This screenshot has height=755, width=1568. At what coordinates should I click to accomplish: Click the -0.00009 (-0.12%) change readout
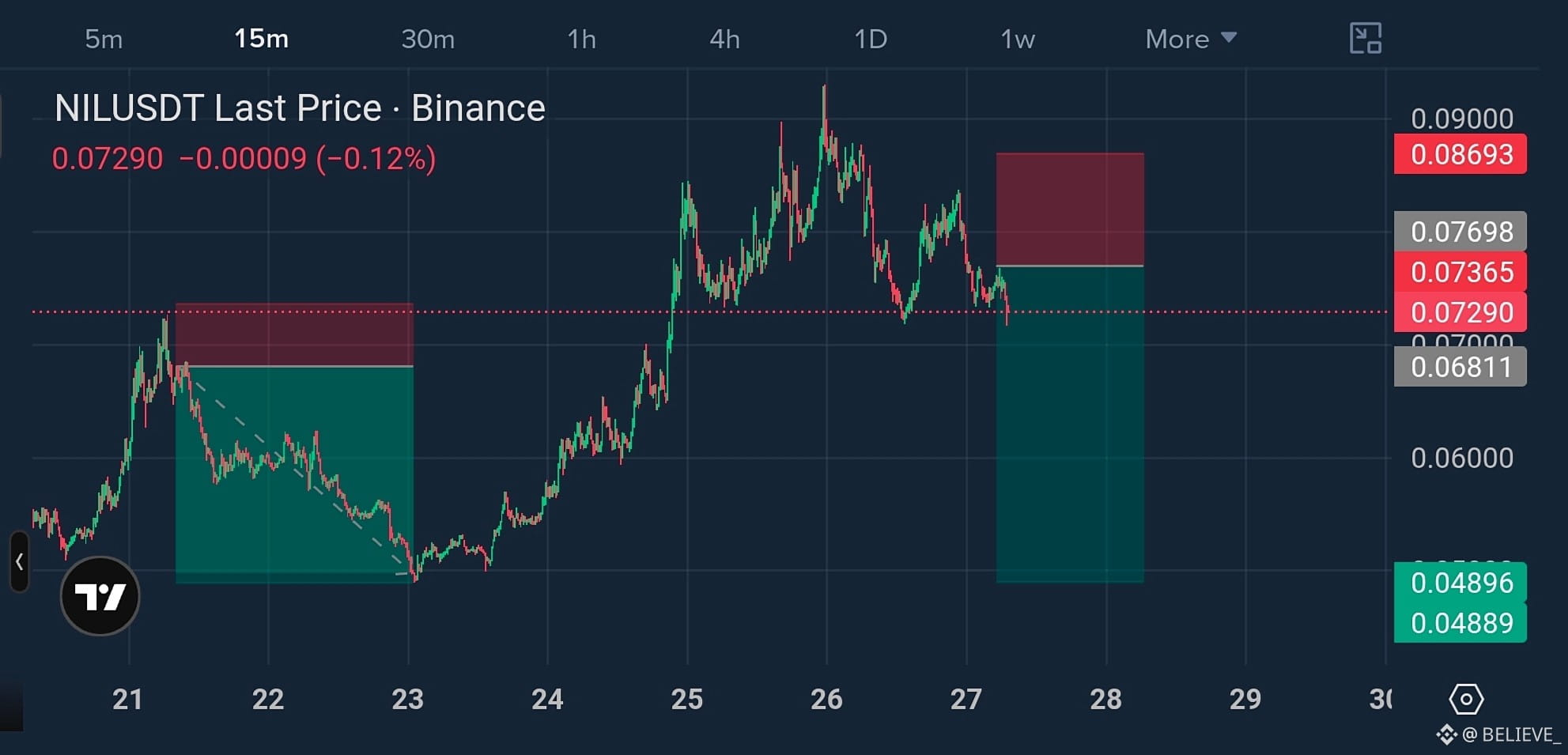point(308,159)
